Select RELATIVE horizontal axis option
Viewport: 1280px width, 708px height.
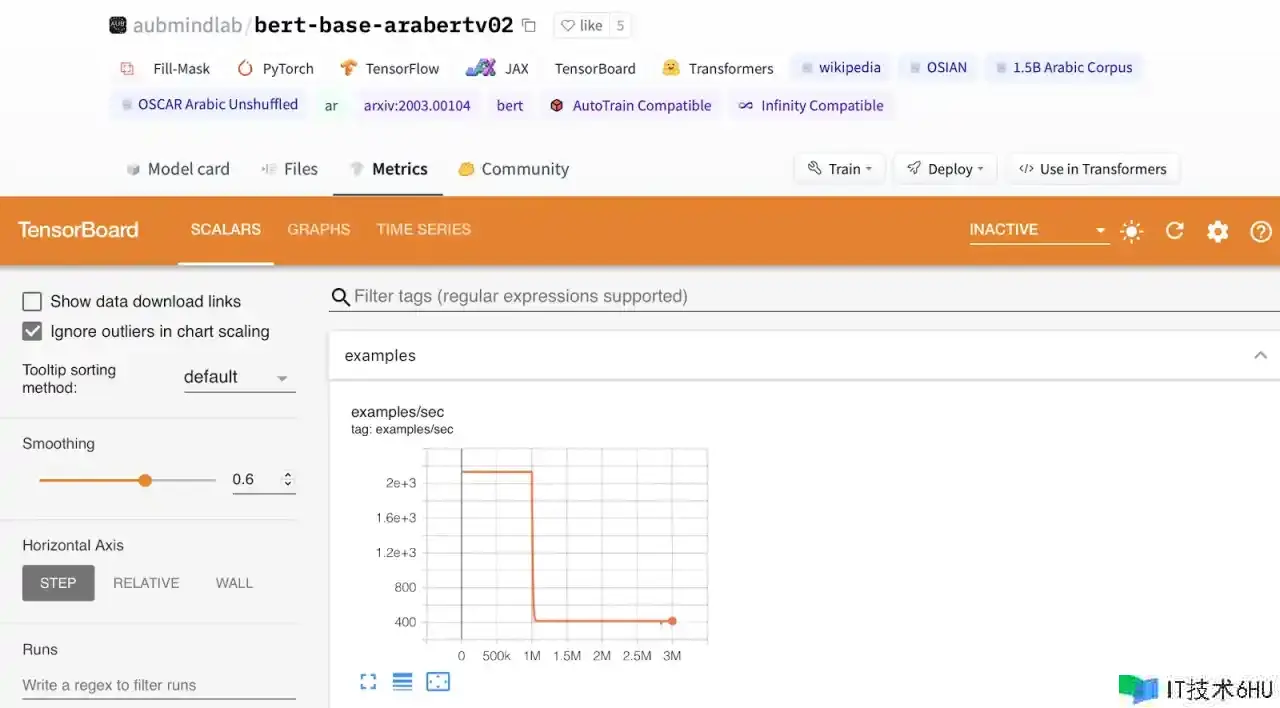[x=146, y=583]
